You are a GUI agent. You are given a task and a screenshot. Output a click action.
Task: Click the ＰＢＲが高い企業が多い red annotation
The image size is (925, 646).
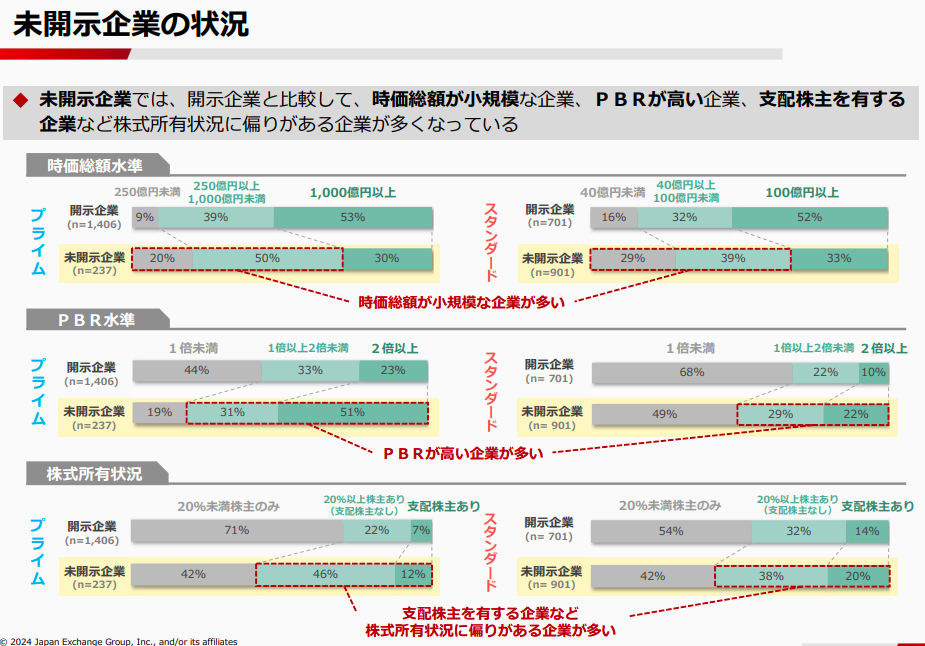point(463,454)
